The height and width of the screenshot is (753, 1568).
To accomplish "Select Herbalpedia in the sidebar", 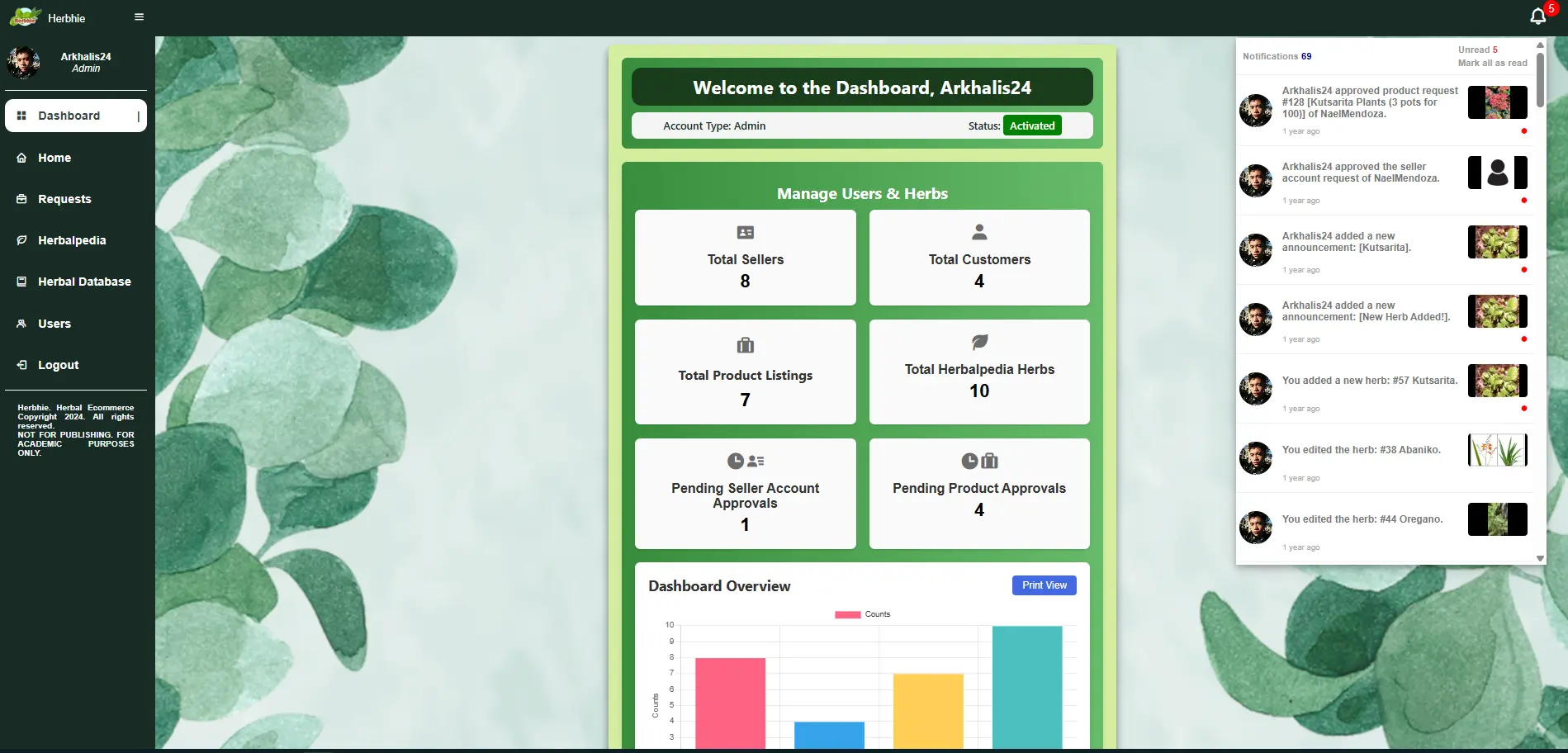I will coord(76,240).
